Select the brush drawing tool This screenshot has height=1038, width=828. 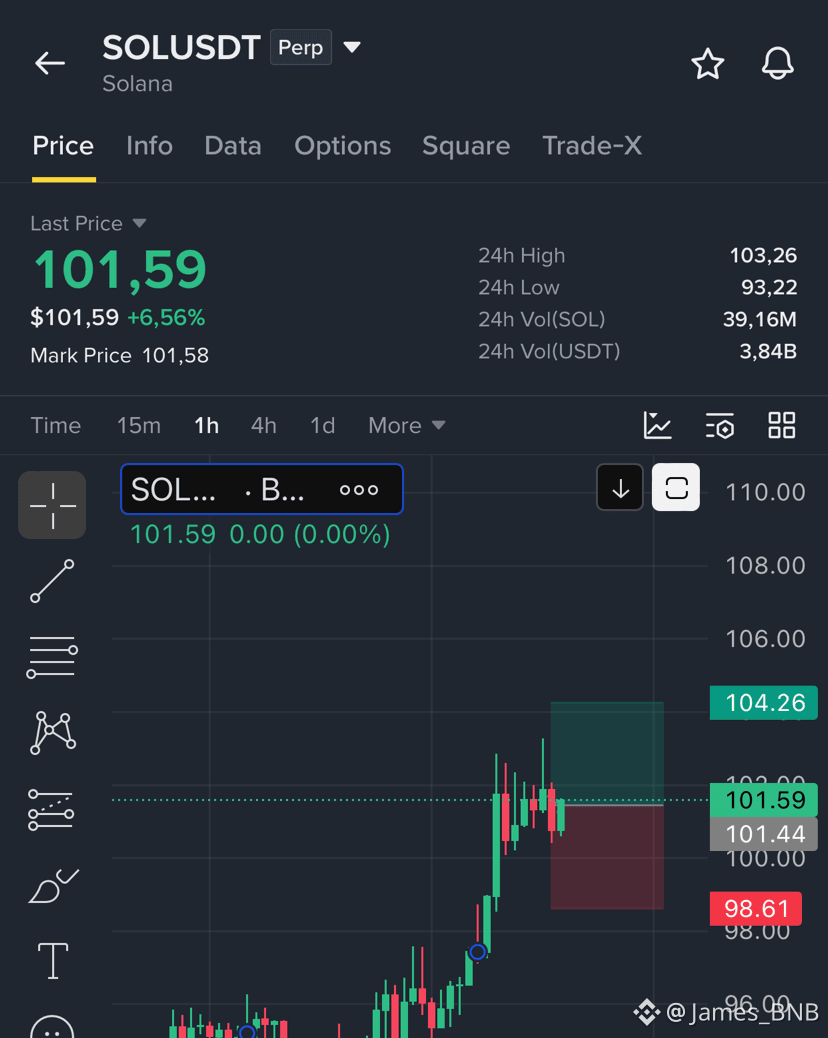coord(54,886)
